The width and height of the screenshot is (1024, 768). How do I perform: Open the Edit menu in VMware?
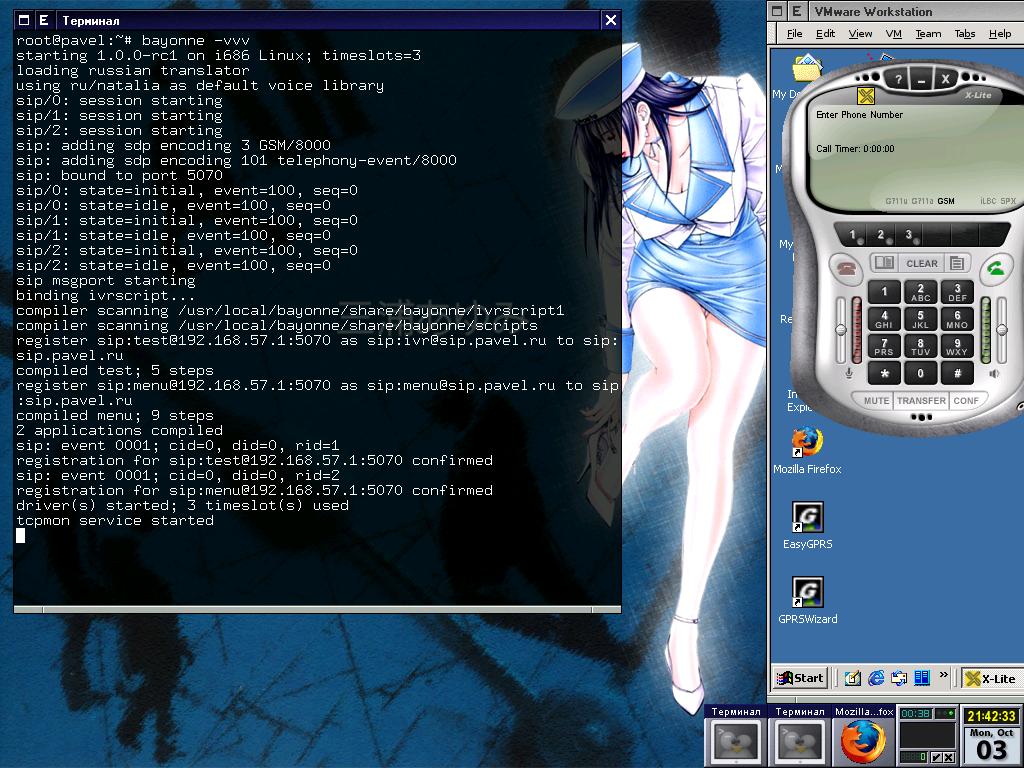[825, 33]
